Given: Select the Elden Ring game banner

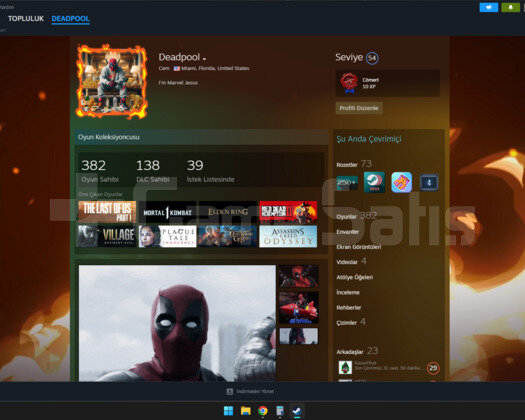Looking at the screenshot, I should pos(228,212).
